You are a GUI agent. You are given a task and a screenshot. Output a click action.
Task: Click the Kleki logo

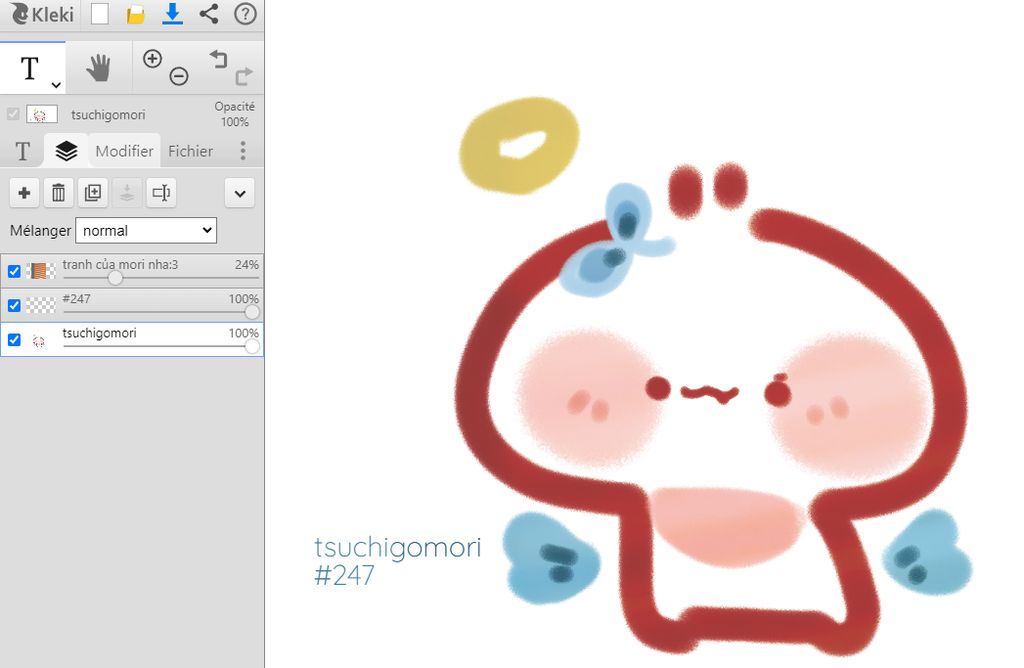(x=42, y=14)
